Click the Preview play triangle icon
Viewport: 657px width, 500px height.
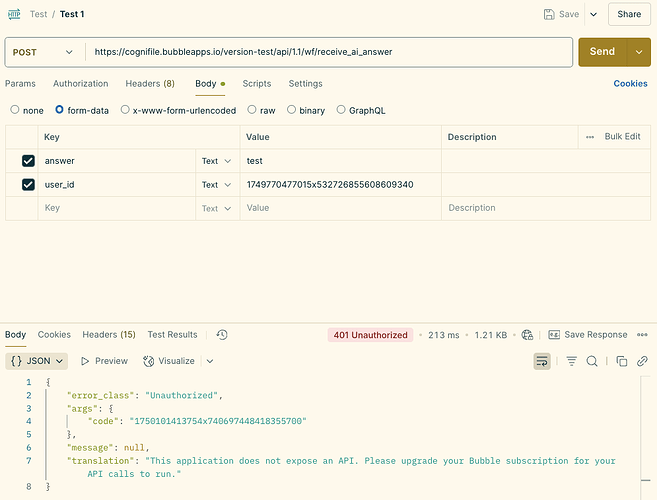(x=85, y=361)
